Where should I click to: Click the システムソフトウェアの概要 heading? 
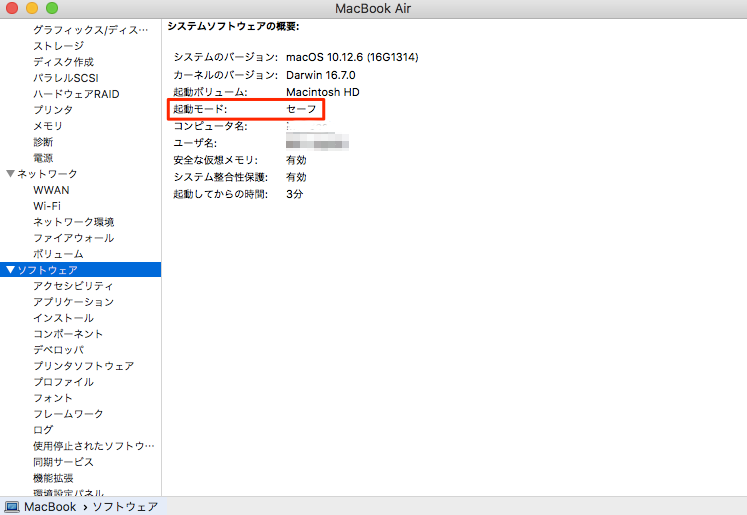(233, 27)
